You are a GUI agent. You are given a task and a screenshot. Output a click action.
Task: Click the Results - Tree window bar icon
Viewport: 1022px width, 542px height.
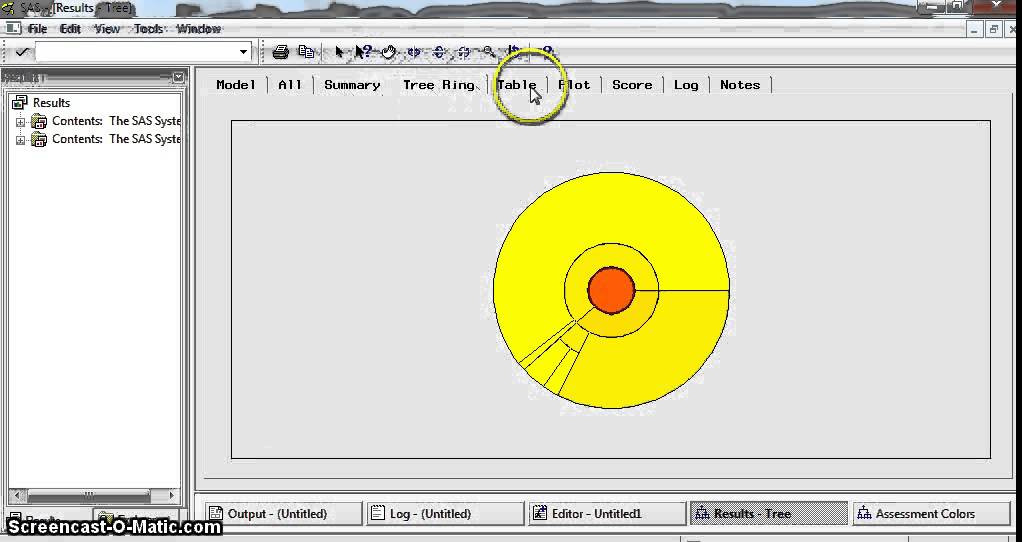702,513
